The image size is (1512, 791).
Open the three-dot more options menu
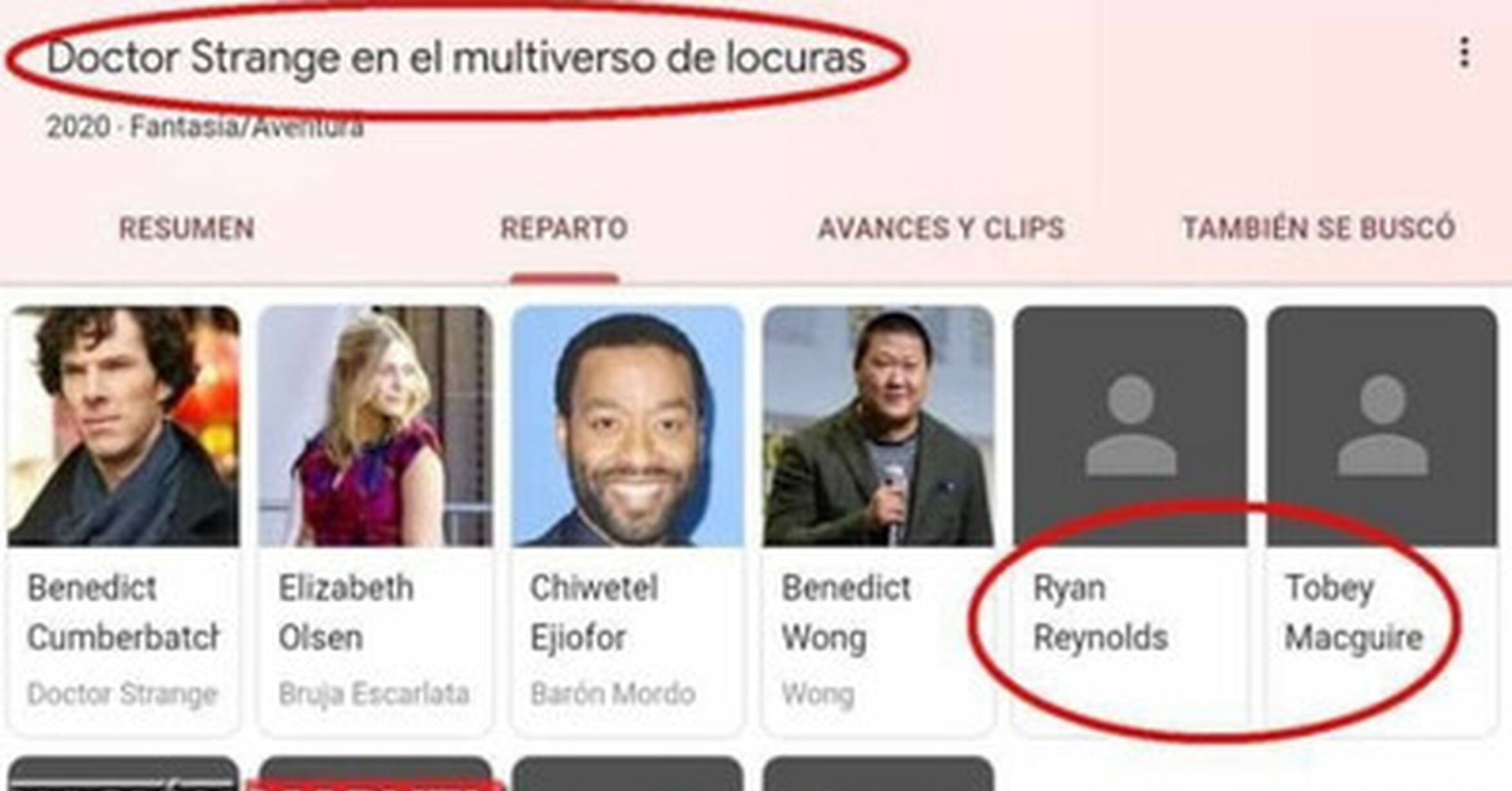1464,53
